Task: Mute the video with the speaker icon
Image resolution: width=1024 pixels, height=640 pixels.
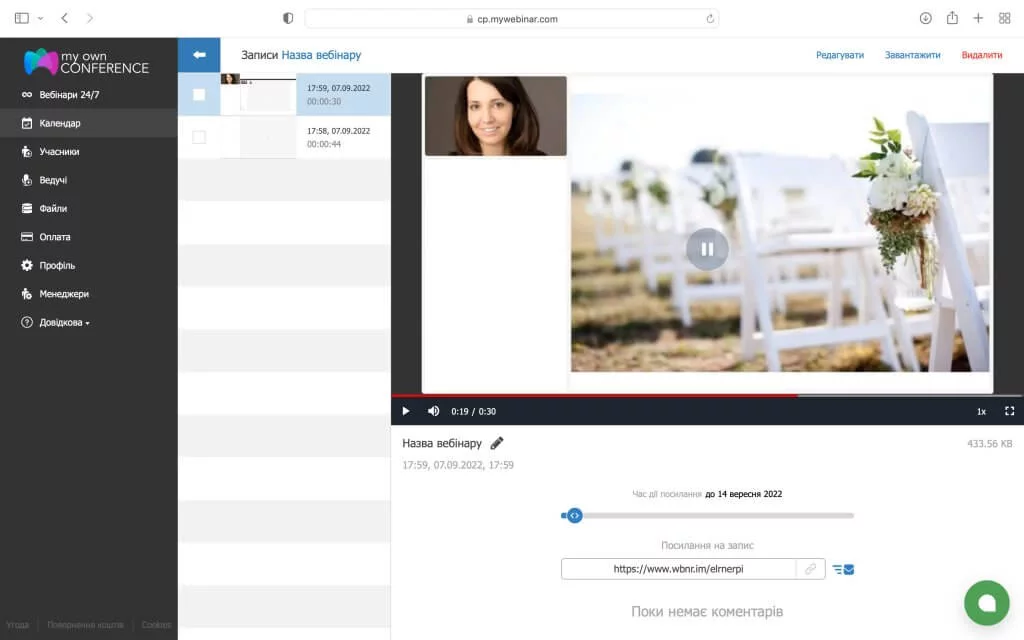Action: coord(433,411)
